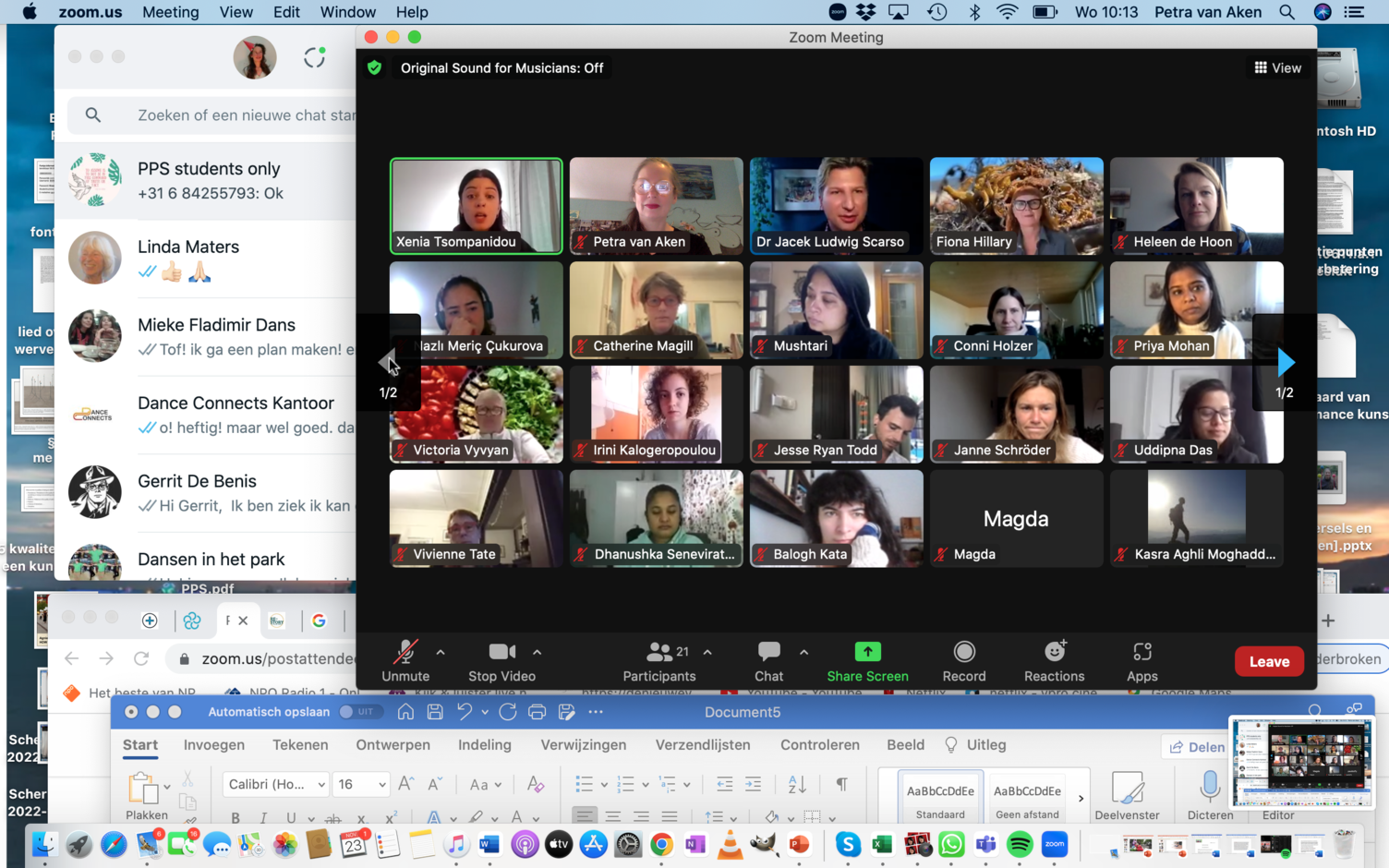Open Spotify from the Dock
Screen dimensions: 1389x868
(1020, 844)
